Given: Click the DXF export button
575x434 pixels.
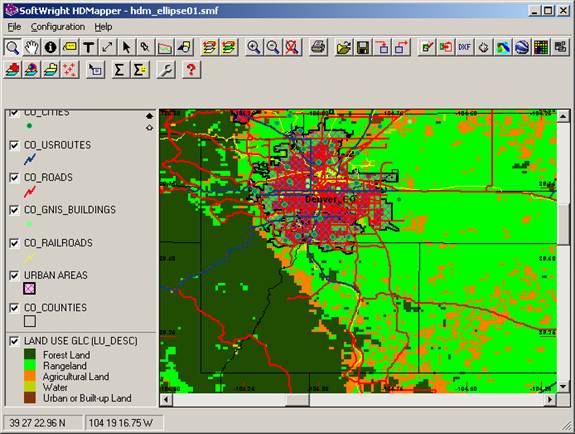Looking at the screenshot, I should 465,47.
